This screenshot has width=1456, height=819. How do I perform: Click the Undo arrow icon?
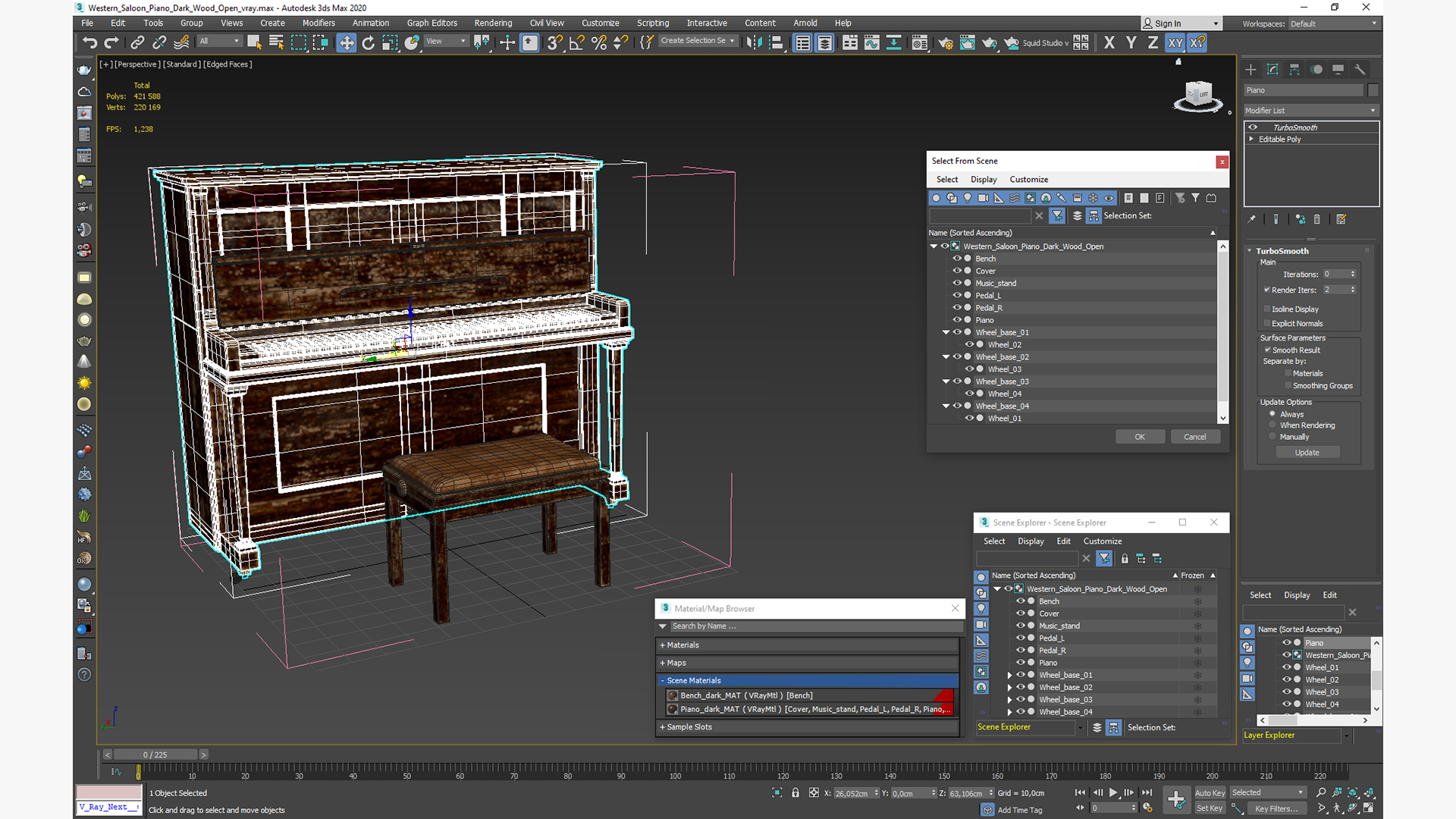pos(90,42)
